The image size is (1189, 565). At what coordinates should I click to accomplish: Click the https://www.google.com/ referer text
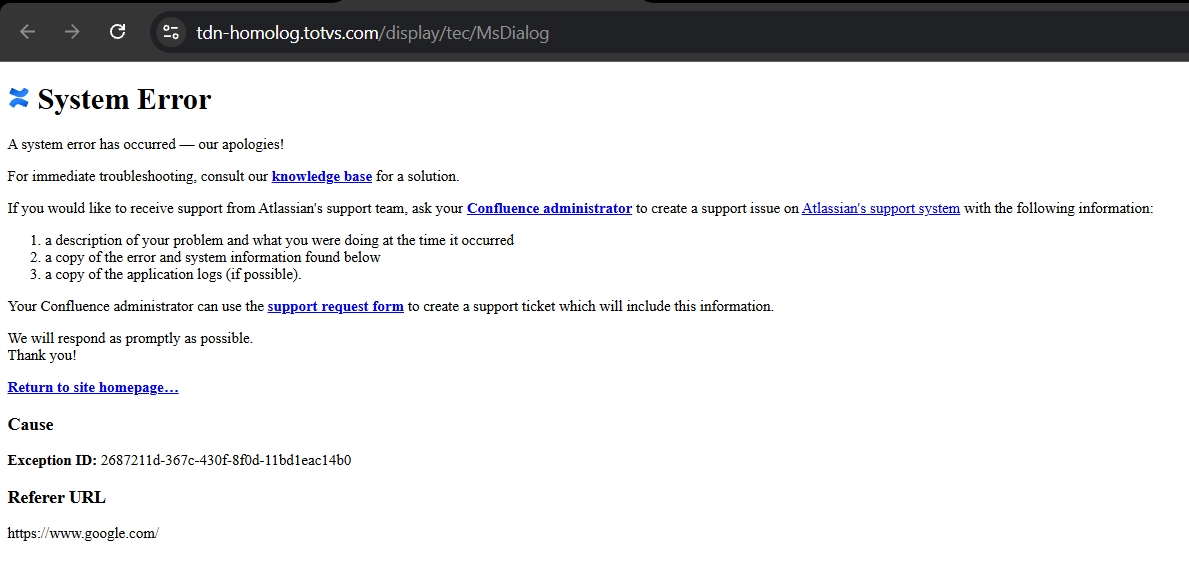(x=83, y=533)
